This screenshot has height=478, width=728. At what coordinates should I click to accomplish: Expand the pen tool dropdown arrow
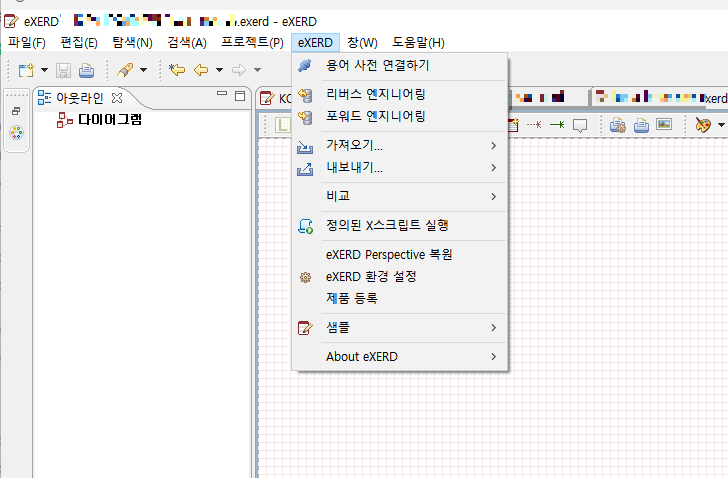143,70
